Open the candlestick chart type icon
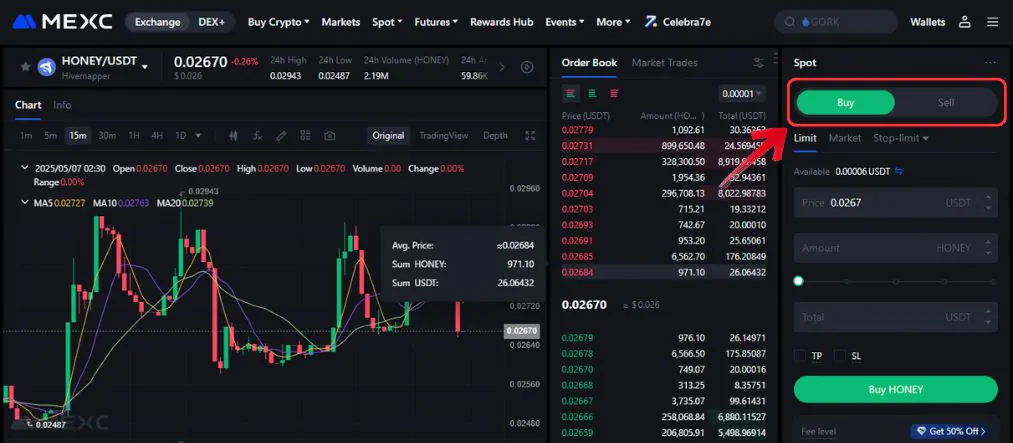 [x=234, y=136]
